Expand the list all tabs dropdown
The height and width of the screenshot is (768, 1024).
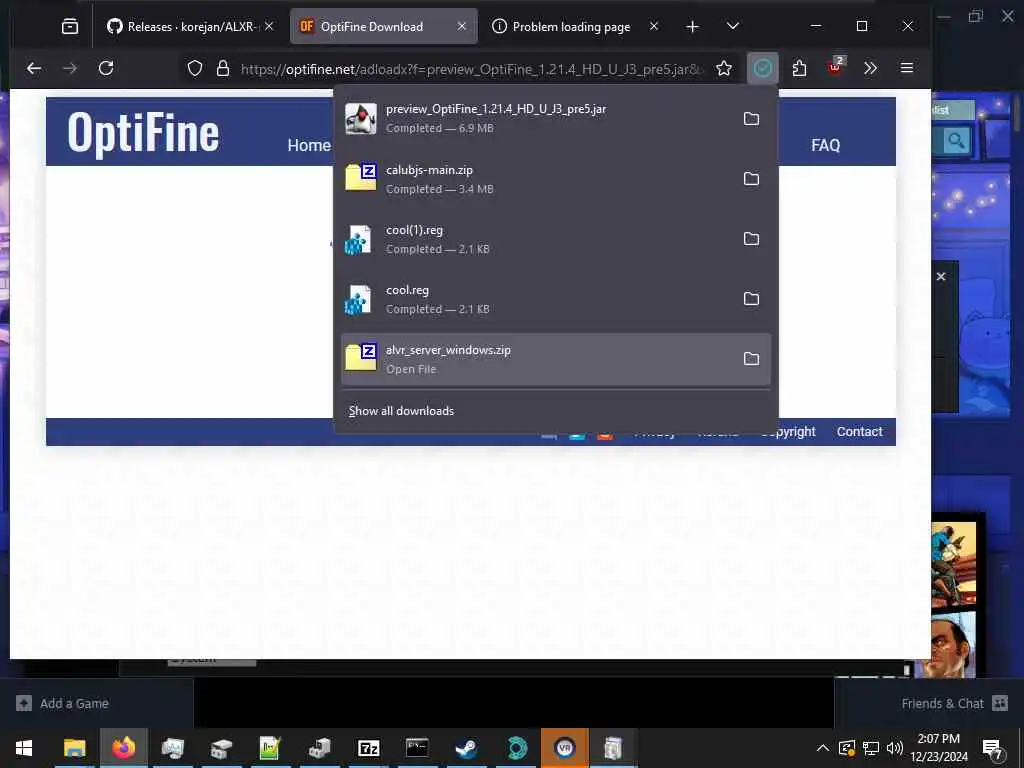pos(733,26)
